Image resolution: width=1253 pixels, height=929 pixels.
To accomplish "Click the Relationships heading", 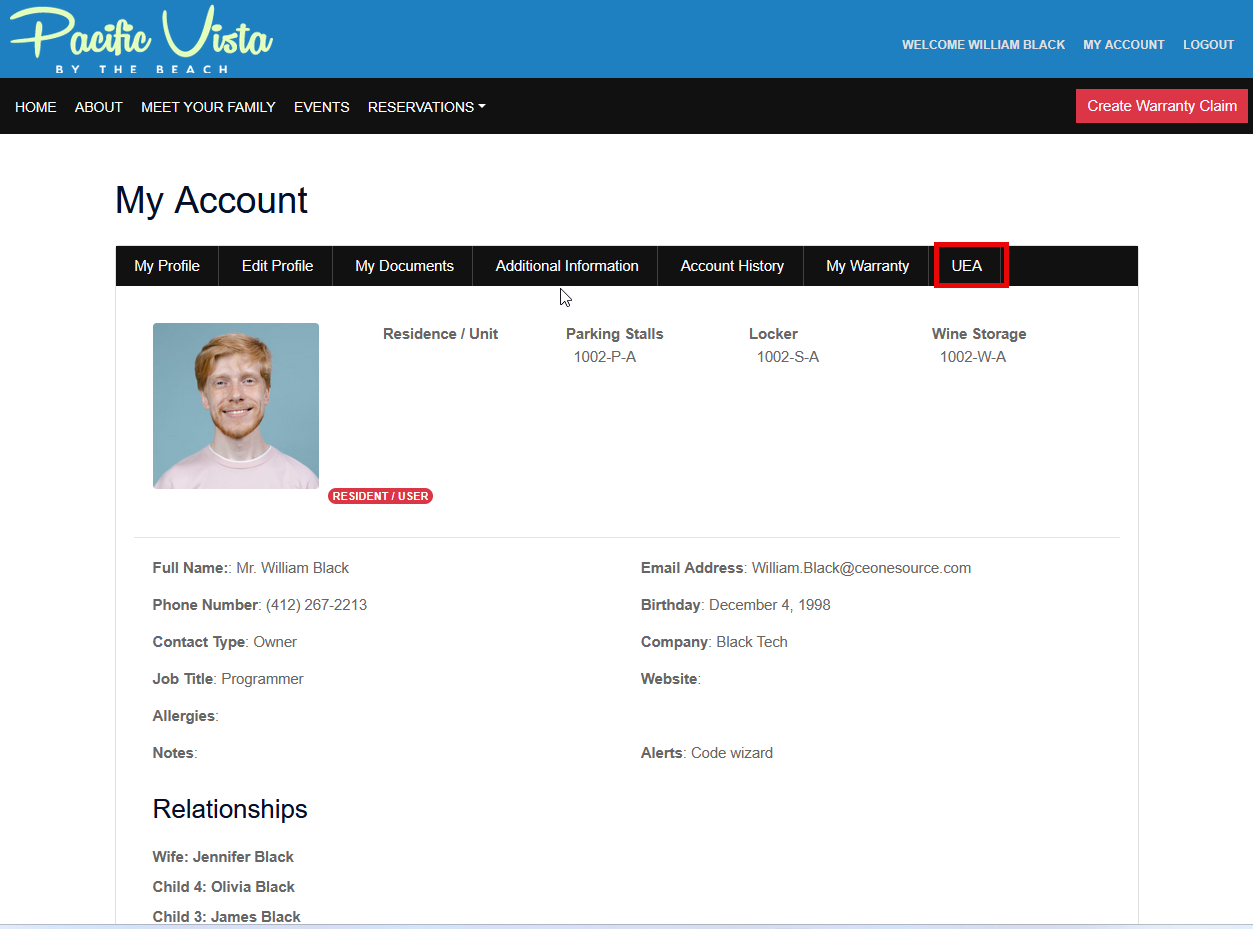I will (x=230, y=809).
